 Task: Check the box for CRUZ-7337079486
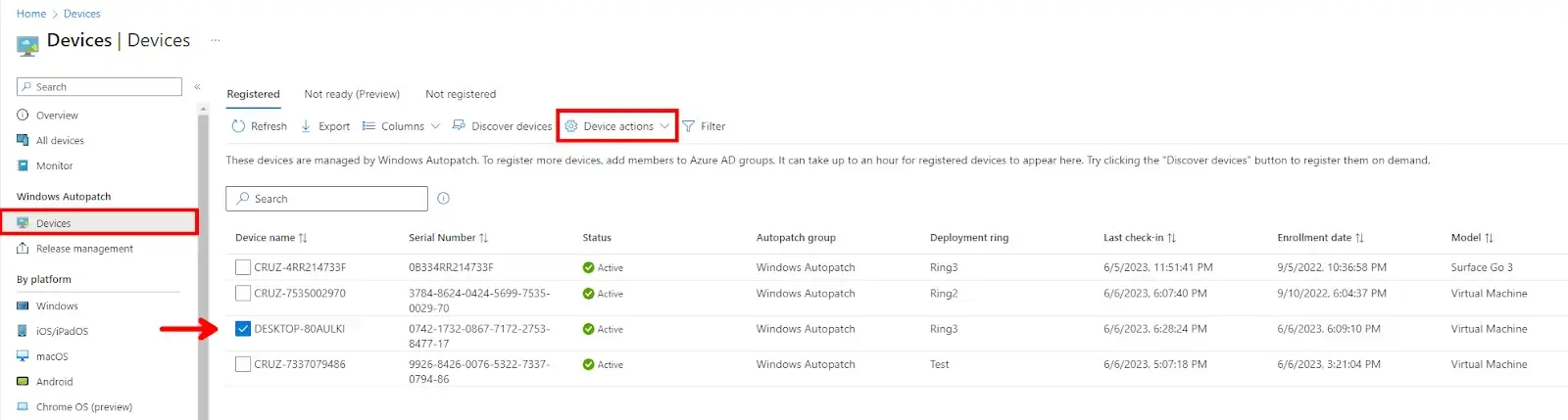click(x=243, y=364)
